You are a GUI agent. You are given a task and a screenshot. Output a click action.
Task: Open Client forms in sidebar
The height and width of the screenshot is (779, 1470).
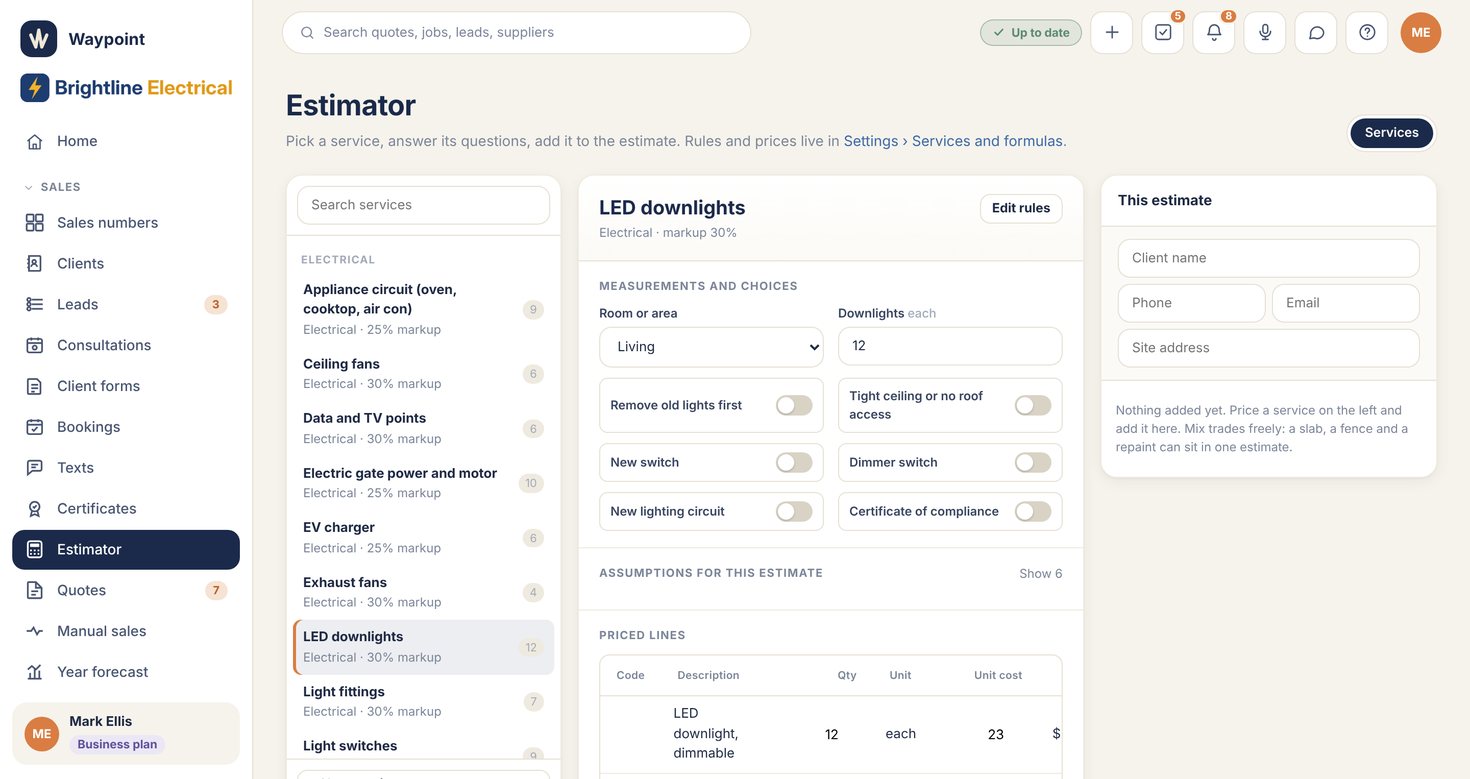(x=126, y=386)
